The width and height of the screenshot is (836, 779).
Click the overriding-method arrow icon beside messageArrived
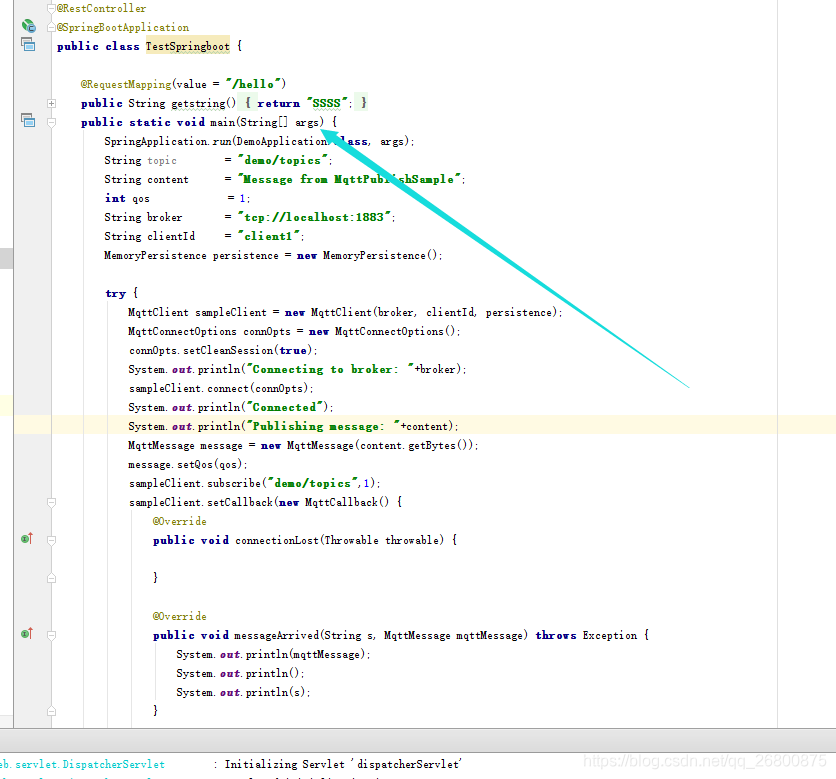coord(26,633)
